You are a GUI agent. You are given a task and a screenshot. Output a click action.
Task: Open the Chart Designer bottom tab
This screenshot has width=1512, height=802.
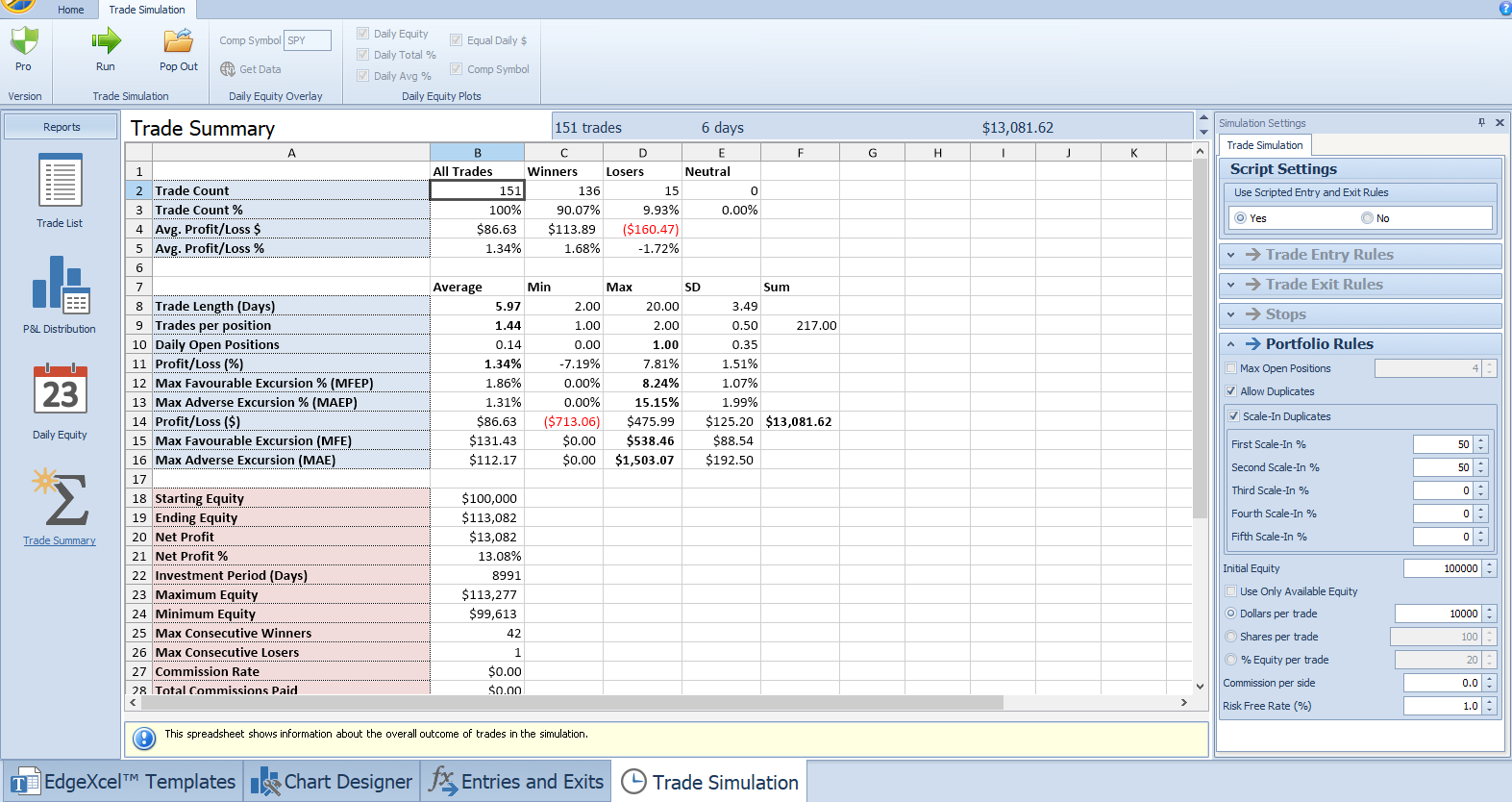click(x=333, y=782)
